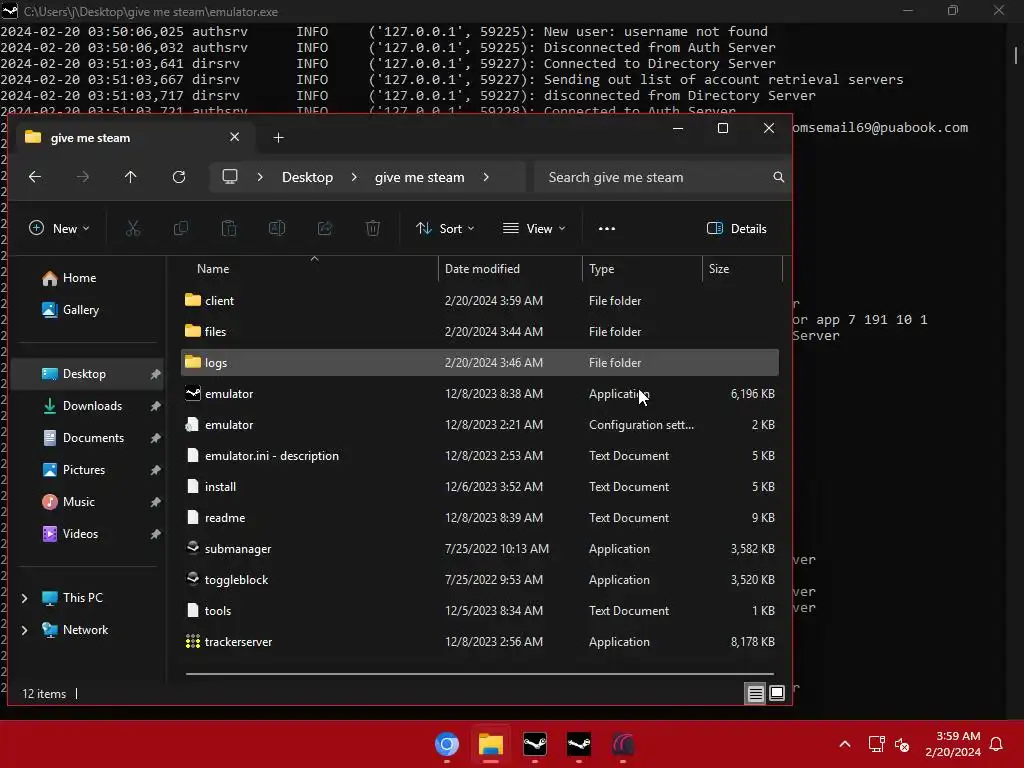The image size is (1024, 768).
Task: Close the give me steam tab
Action: coord(234,137)
